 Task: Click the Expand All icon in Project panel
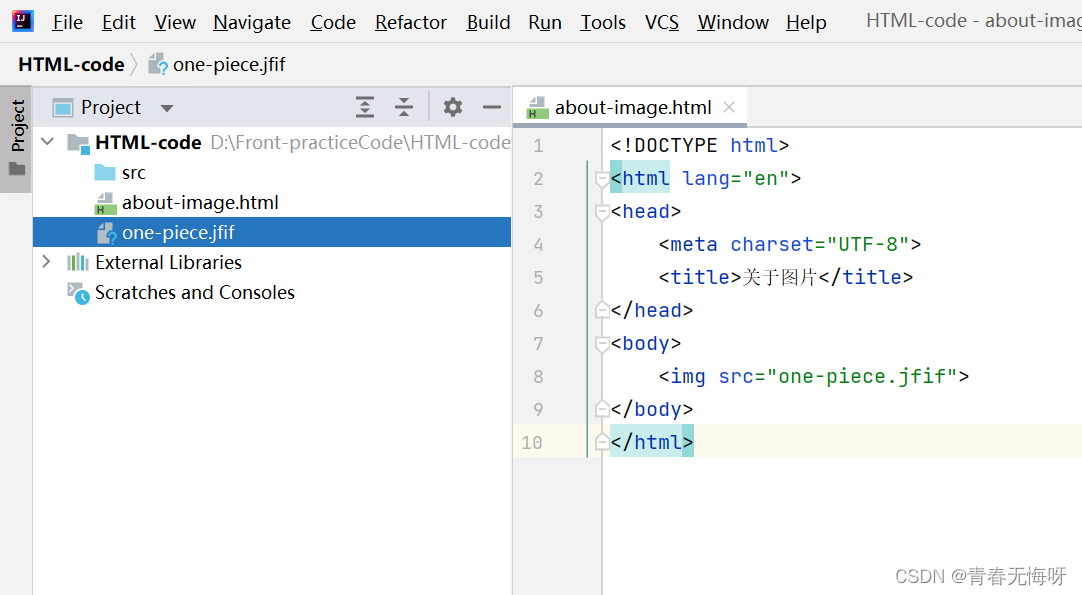pos(365,107)
